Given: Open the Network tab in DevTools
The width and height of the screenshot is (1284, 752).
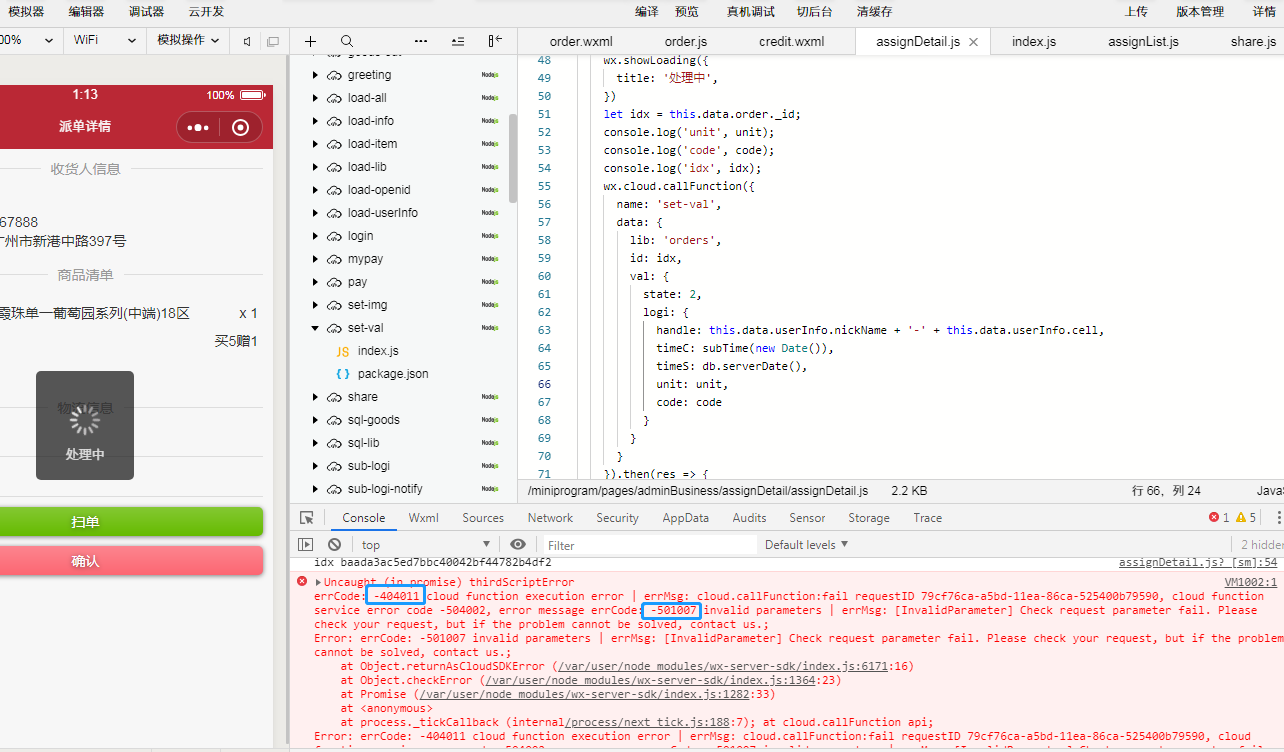Looking at the screenshot, I should click(550, 518).
